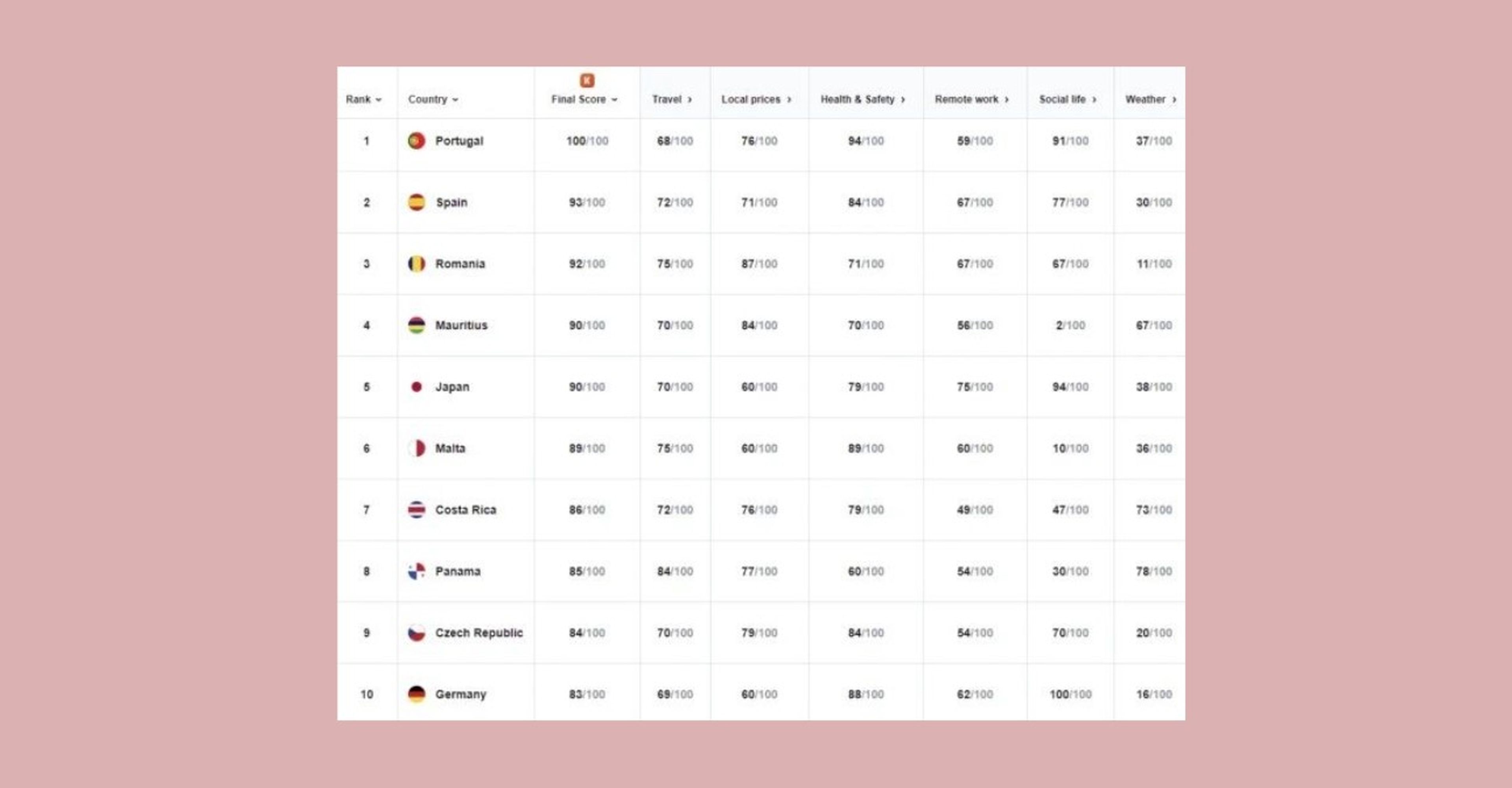Image resolution: width=1512 pixels, height=788 pixels.
Task: Click the Romania flag icon
Action: 416,264
